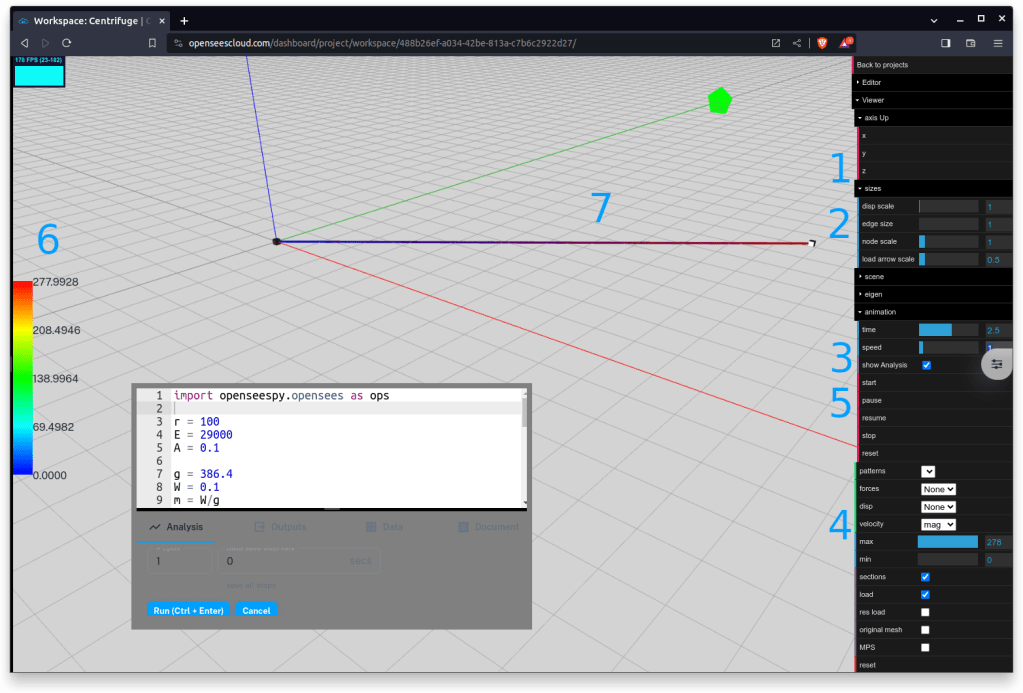This screenshot has width=1023, height=693.
Task: Click Back to projects
Action: pyautogui.click(x=882, y=65)
